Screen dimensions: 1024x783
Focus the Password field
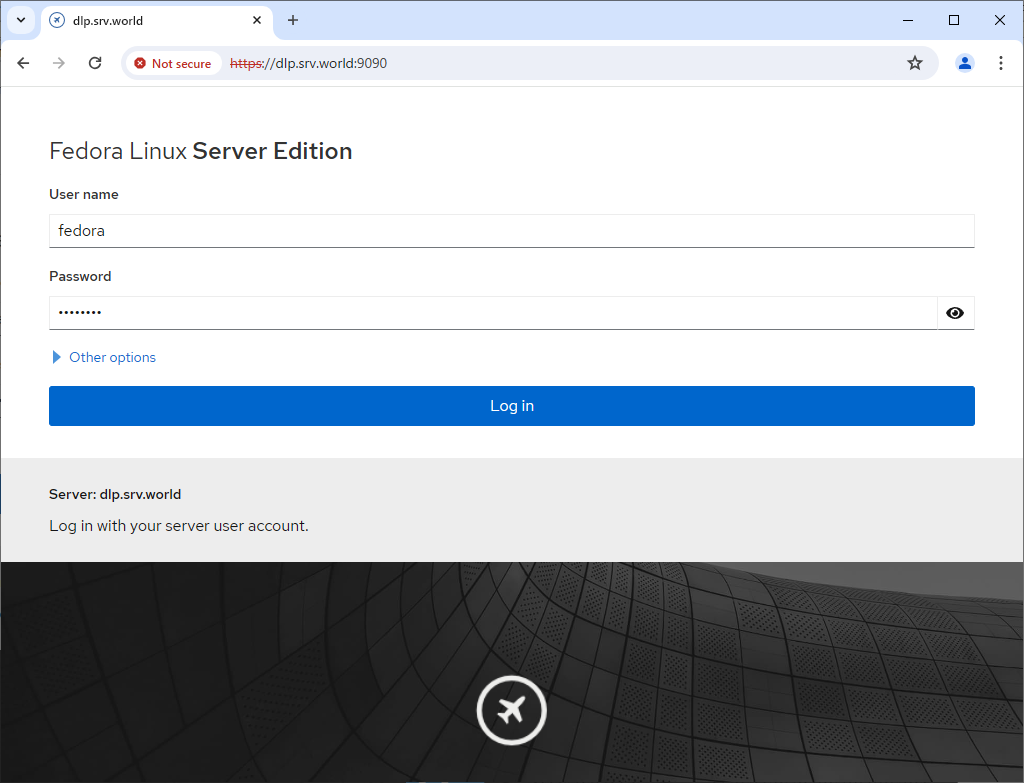tap(493, 313)
